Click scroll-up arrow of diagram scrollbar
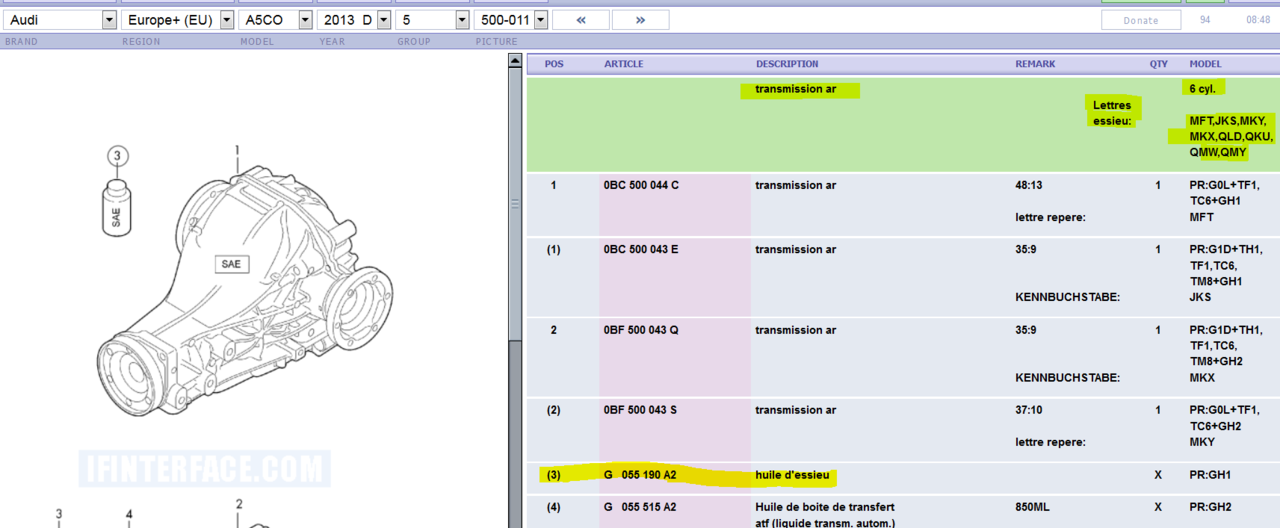Image resolution: width=1280 pixels, height=528 pixels. click(x=515, y=62)
